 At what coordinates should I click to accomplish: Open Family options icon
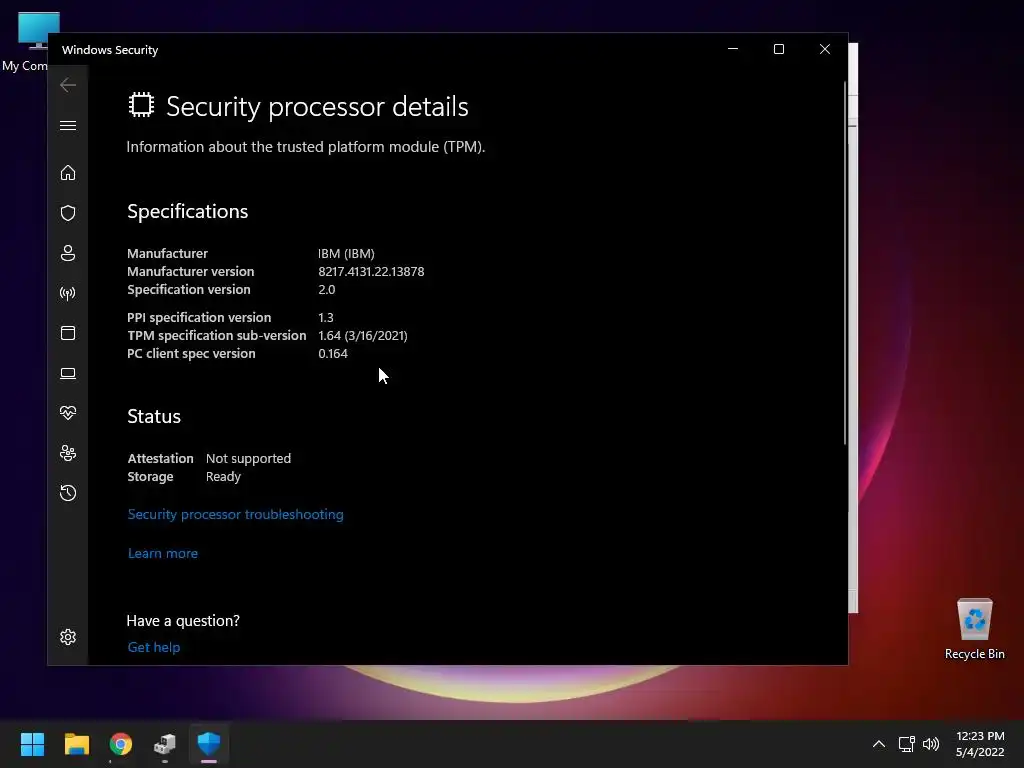[x=68, y=453]
